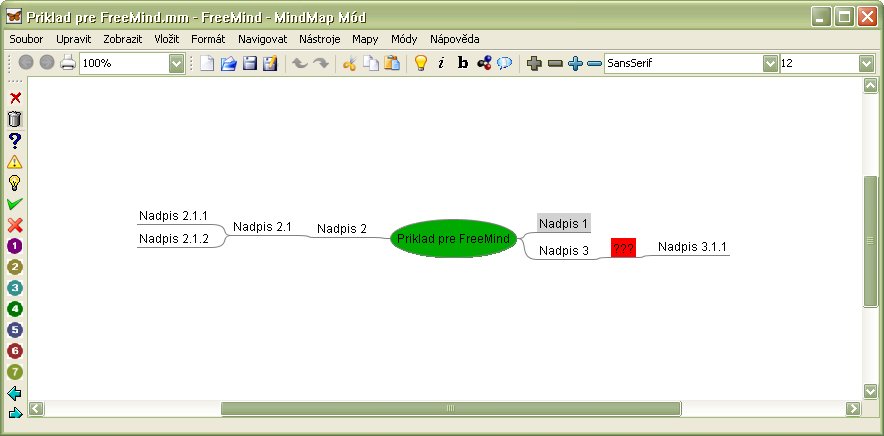Open the font size 12 dropdown

[867, 64]
